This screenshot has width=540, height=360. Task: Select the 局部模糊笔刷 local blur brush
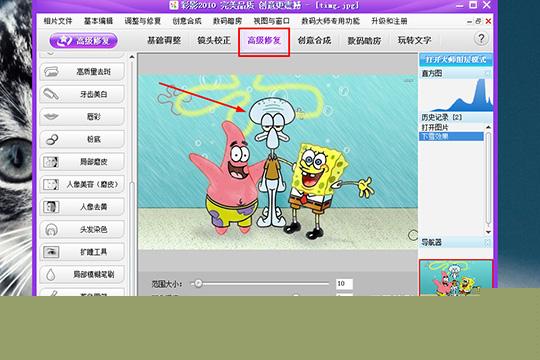(x=82, y=274)
